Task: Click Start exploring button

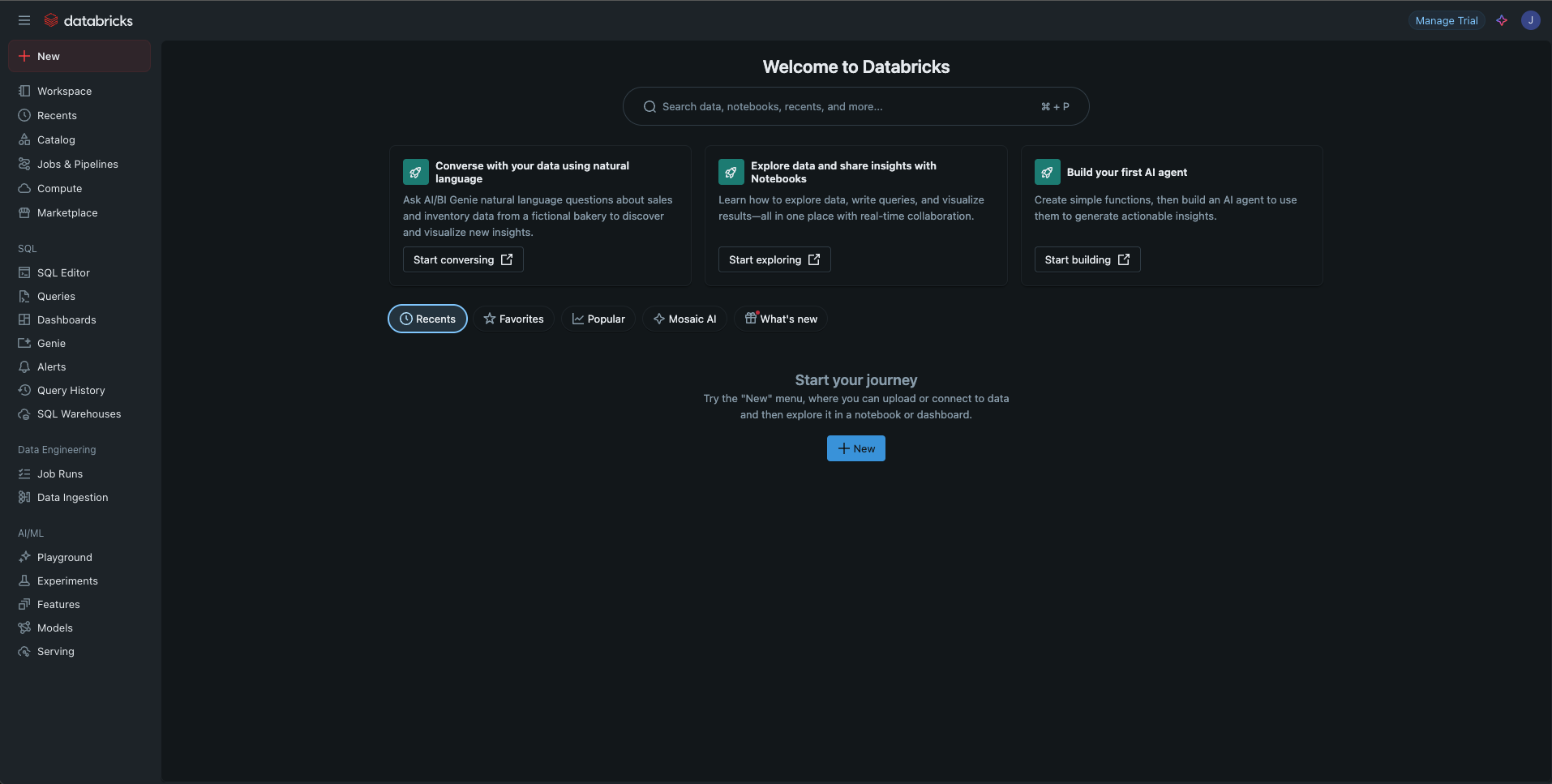Action: [774, 259]
